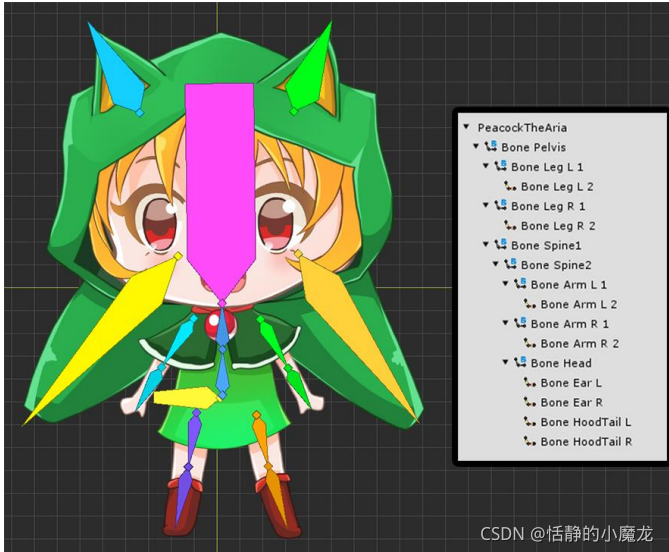Collapse the Bone Head node
This screenshot has height=552, width=669.
click(506, 362)
